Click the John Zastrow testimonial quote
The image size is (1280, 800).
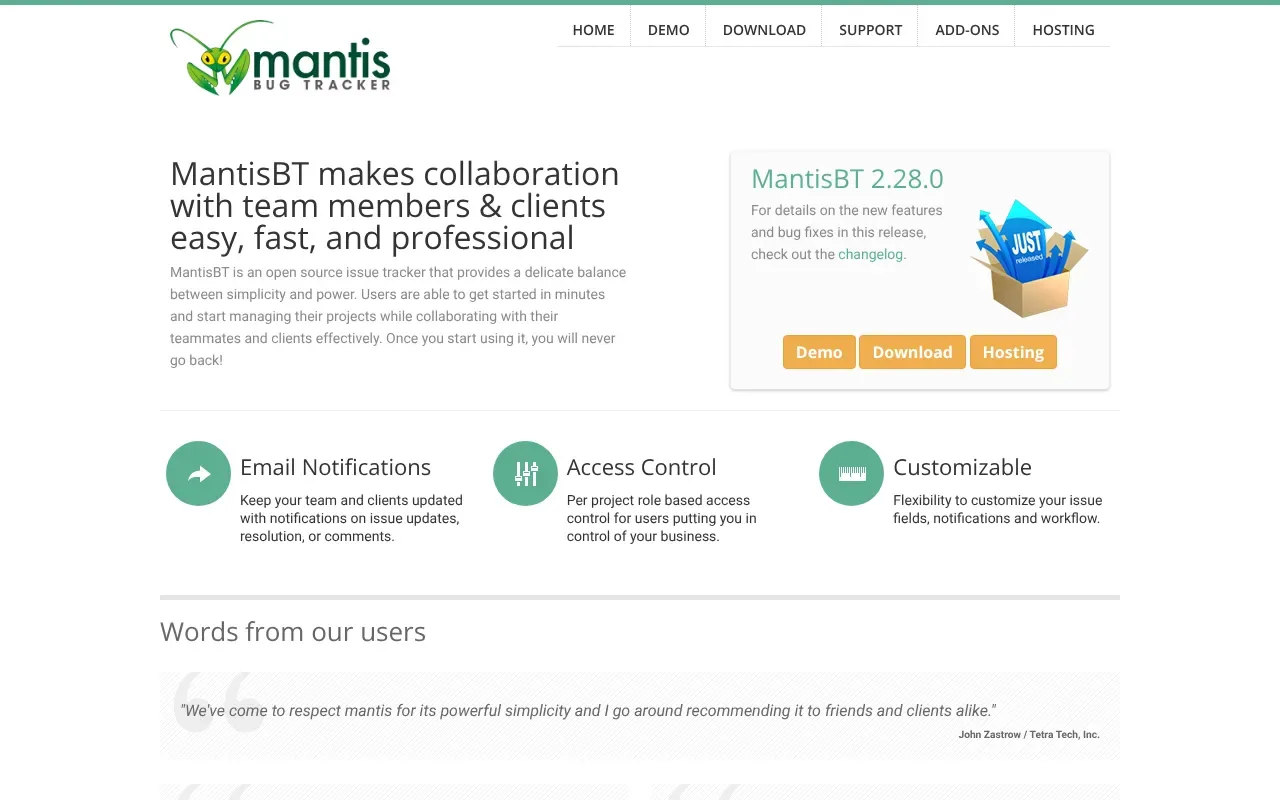pos(588,711)
